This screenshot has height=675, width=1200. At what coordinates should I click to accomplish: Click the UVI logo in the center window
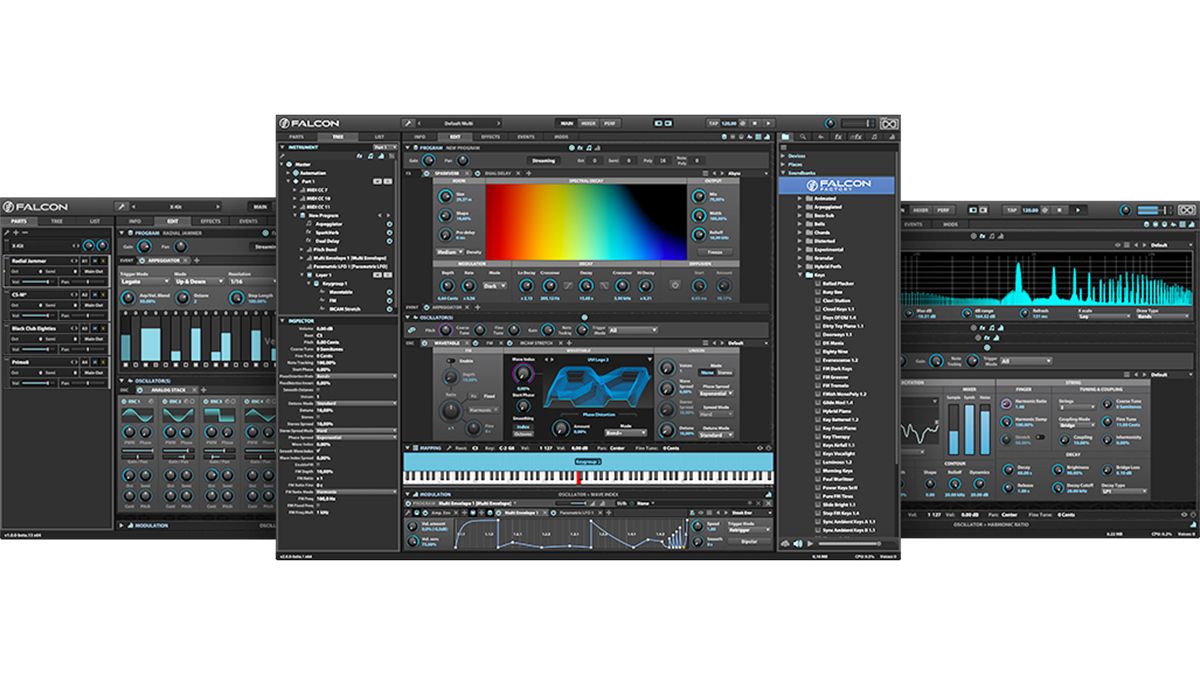click(x=888, y=123)
